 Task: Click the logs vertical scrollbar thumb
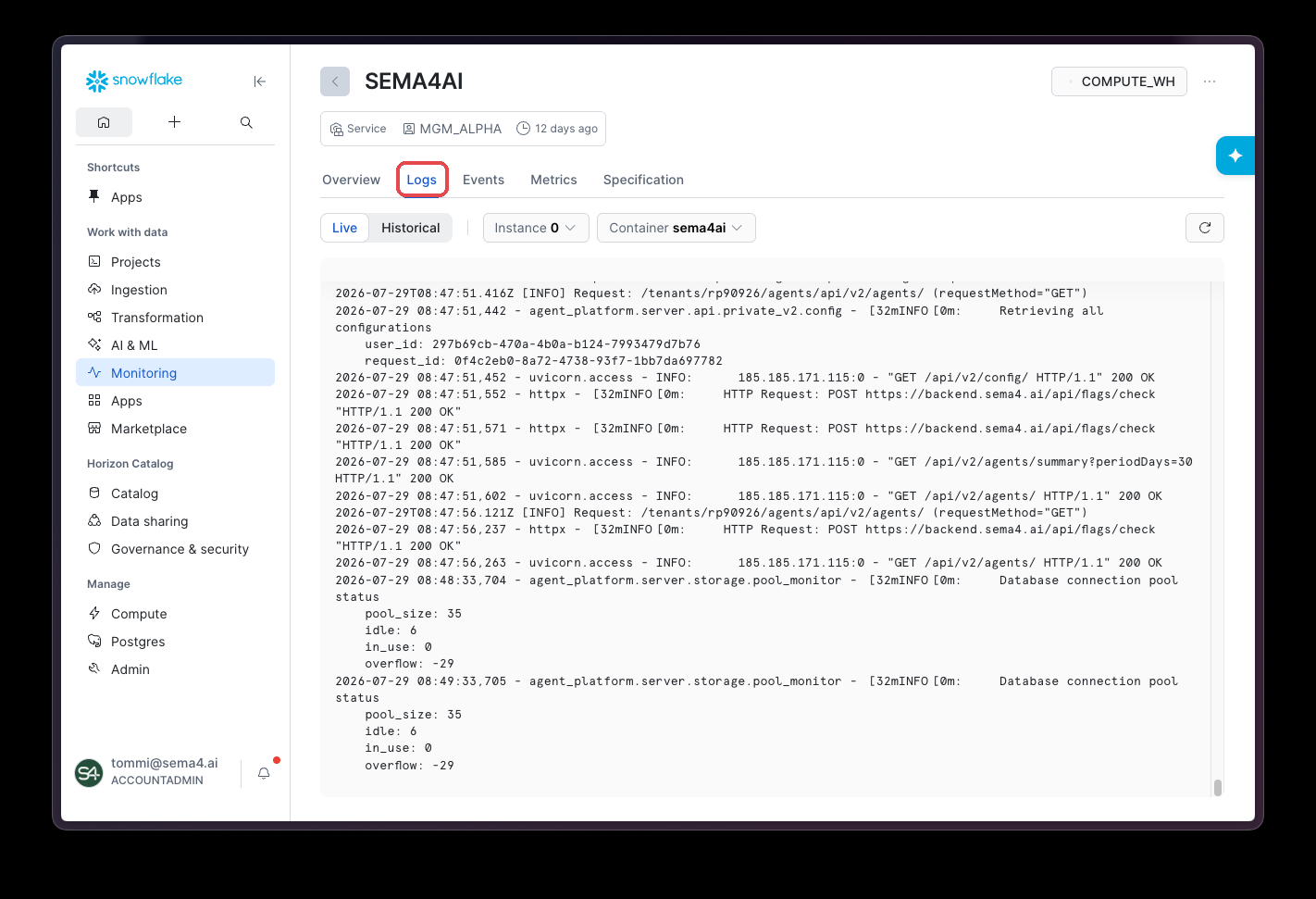(1218, 787)
